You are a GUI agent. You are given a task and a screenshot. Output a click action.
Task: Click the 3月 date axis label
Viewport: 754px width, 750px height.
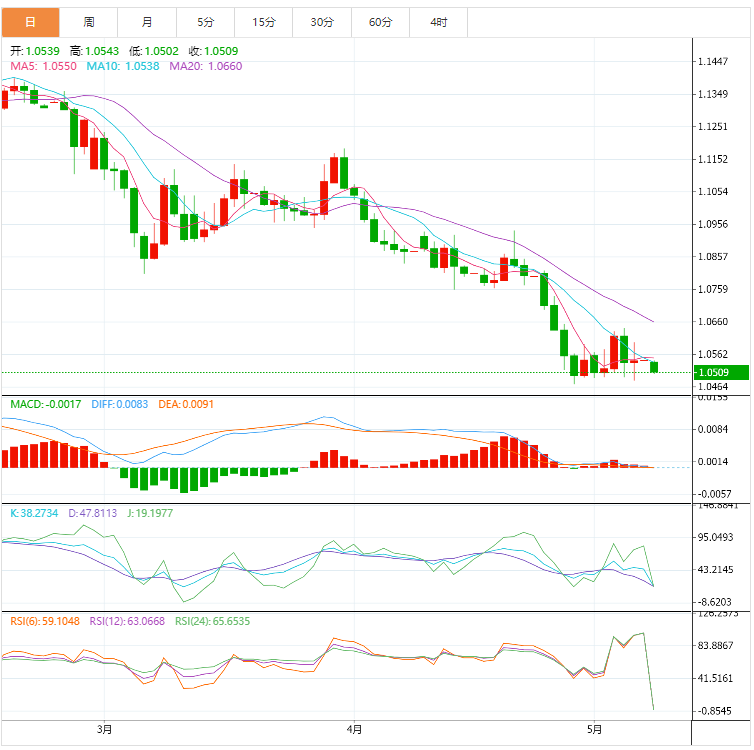click(x=104, y=730)
